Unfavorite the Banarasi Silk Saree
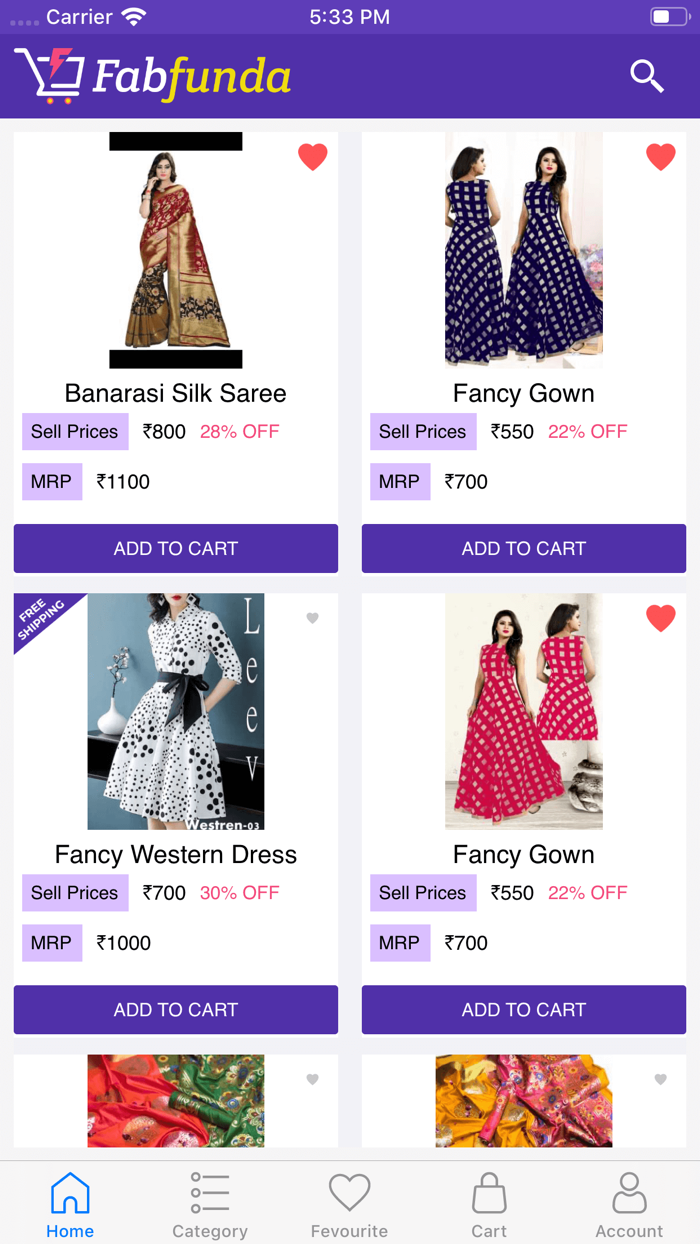The width and height of the screenshot is (700, 1244). [x=313, y=156]
